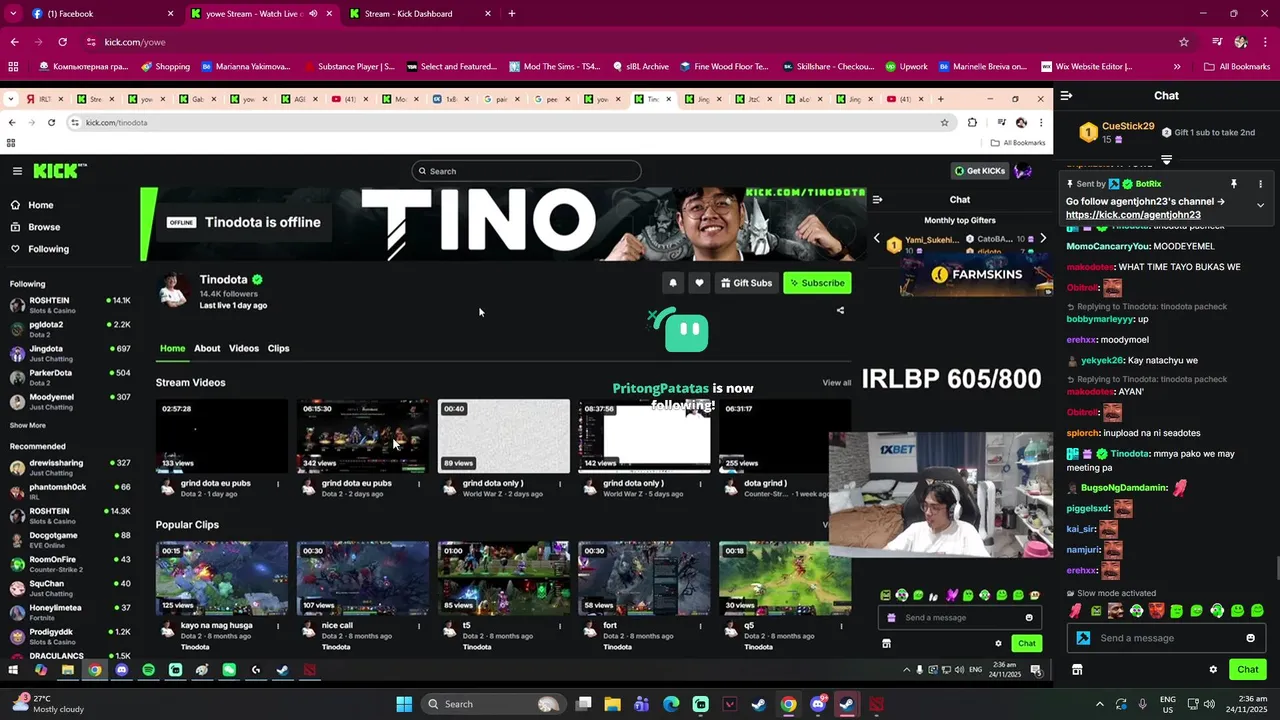Switch to the Clips tab on Tinodota channel
Image resolution: width=1280 pixels, height=720 pixels.
279,348
